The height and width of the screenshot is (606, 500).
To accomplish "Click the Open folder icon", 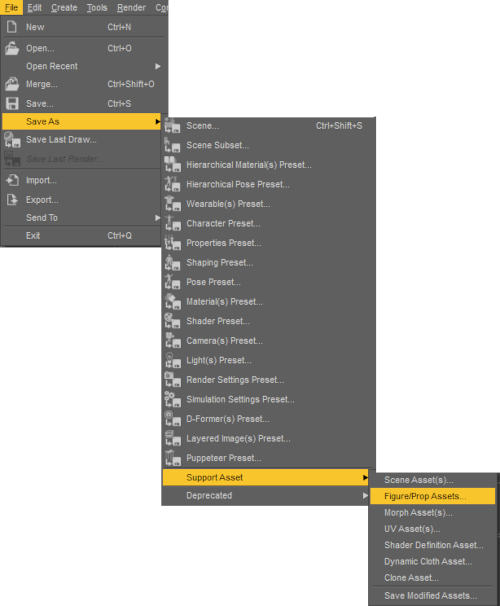I will pyautogui.click(x=12, y=48).
